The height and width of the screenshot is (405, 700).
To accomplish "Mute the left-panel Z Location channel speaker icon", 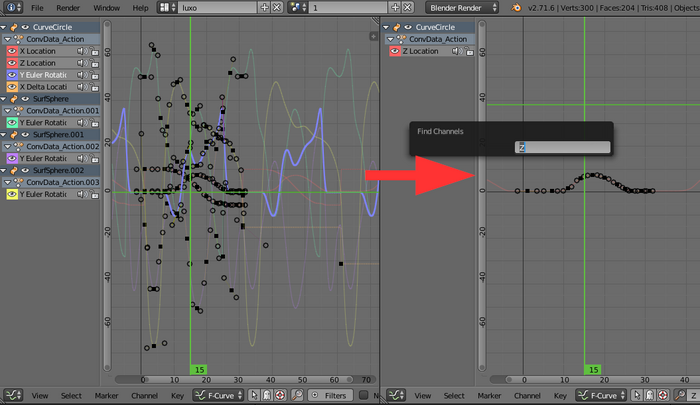I will pyautogui.click(x=81, y=62).
